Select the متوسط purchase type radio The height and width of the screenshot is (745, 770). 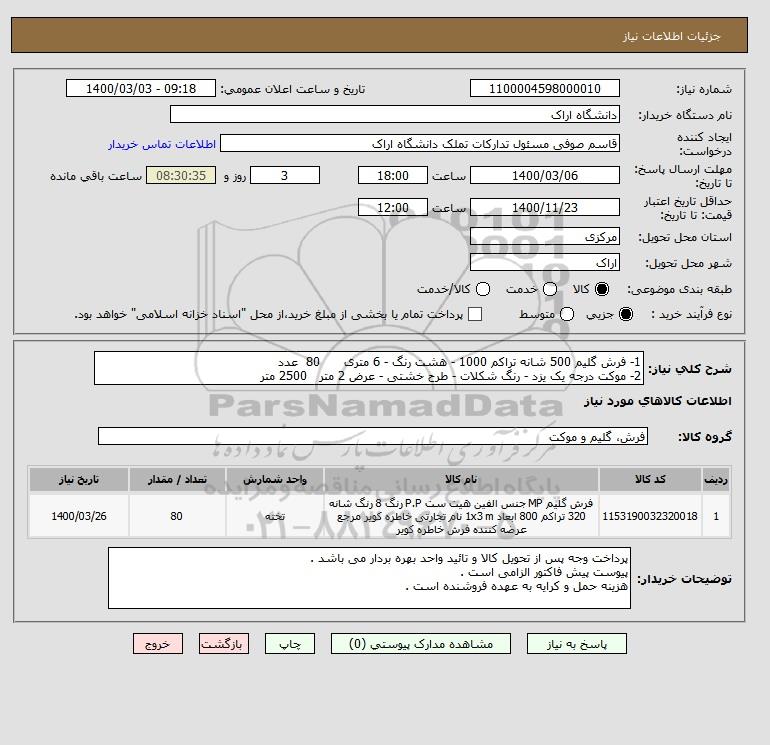coord(567,314)
